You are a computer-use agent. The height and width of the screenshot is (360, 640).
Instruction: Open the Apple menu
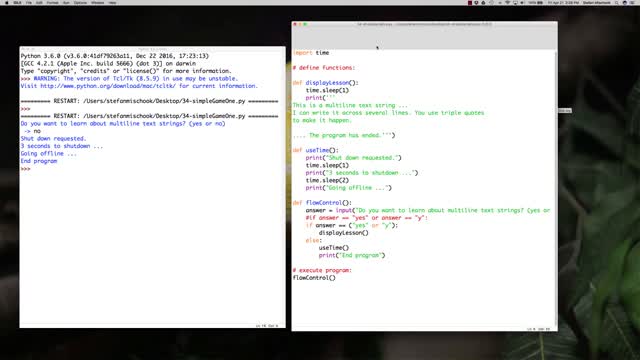pos(7,2)
